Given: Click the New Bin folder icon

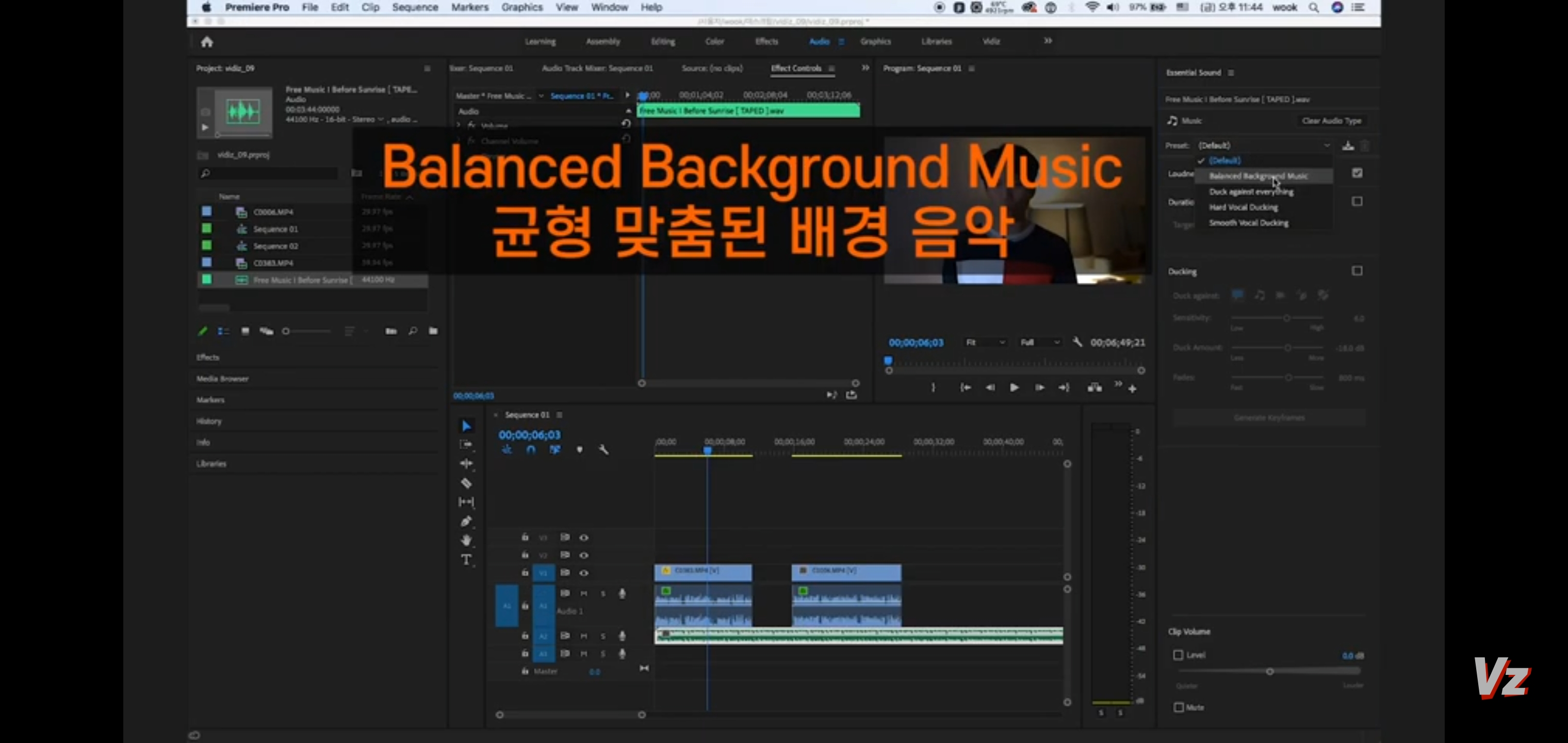Looking at the screenshot, I should point(433,331).
